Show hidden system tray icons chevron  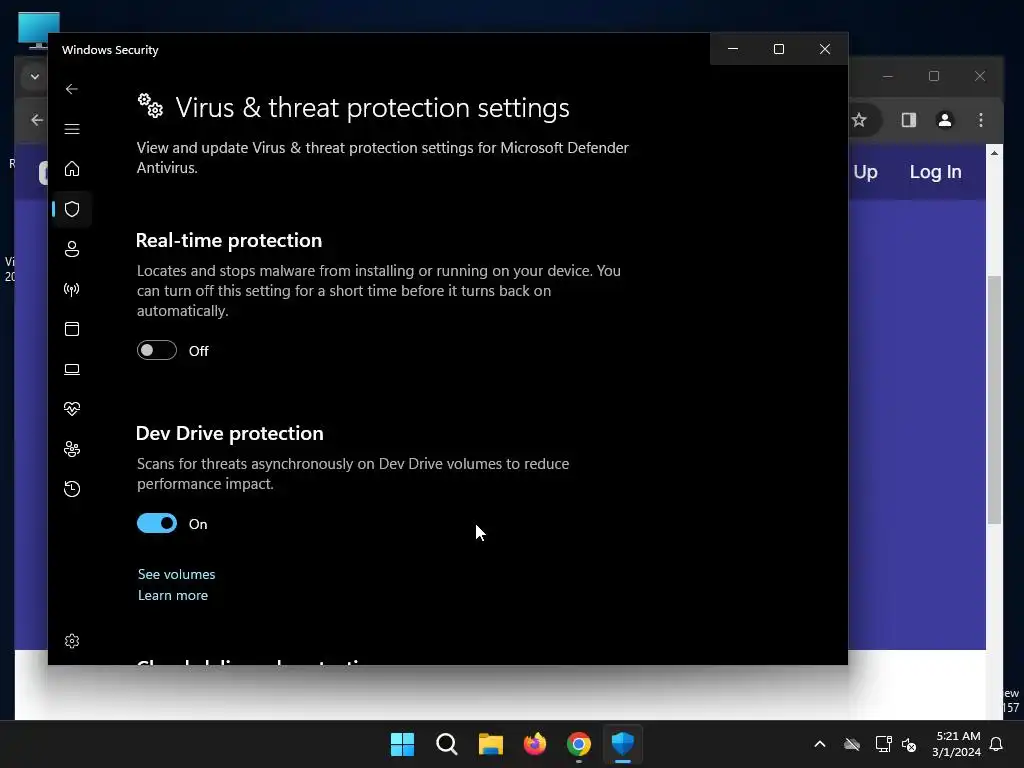pos(820,744)
